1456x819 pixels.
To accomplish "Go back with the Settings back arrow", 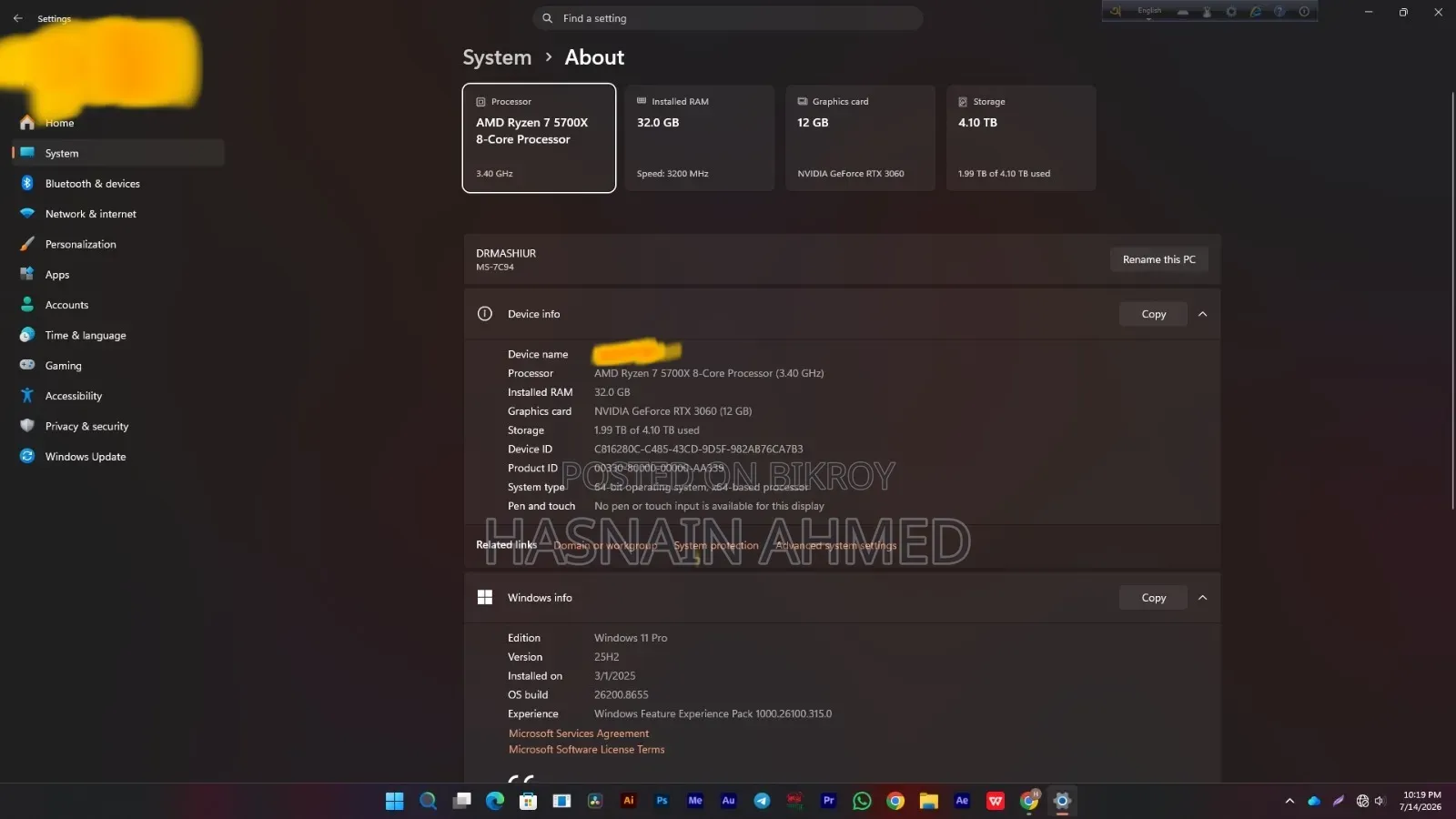I will click(18, 18).
